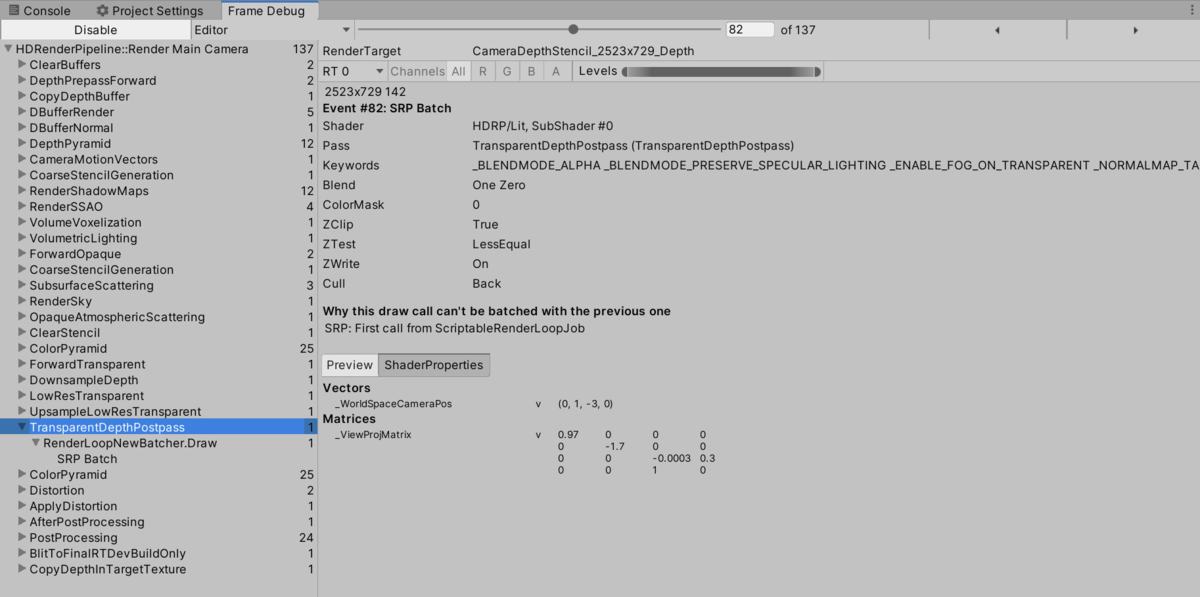
Task: Select the VolumeVoxelization row
Action: 159,222
